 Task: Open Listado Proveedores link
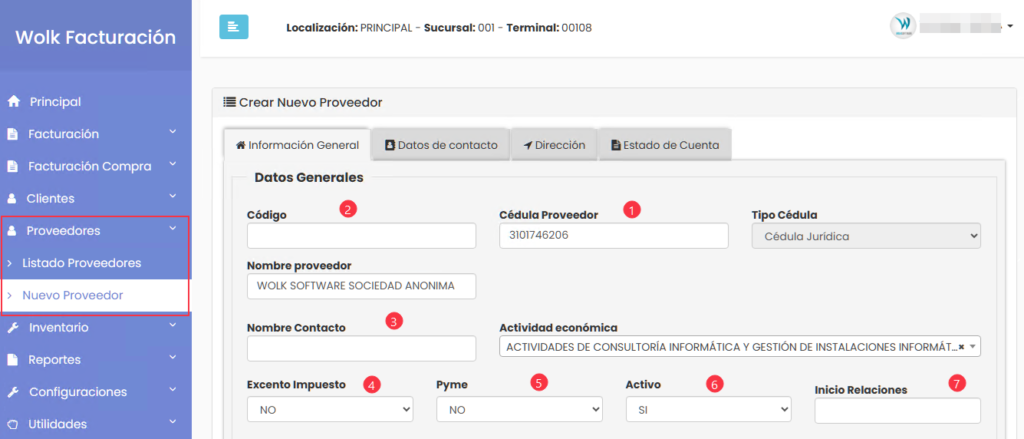click(x=81, y=263)
